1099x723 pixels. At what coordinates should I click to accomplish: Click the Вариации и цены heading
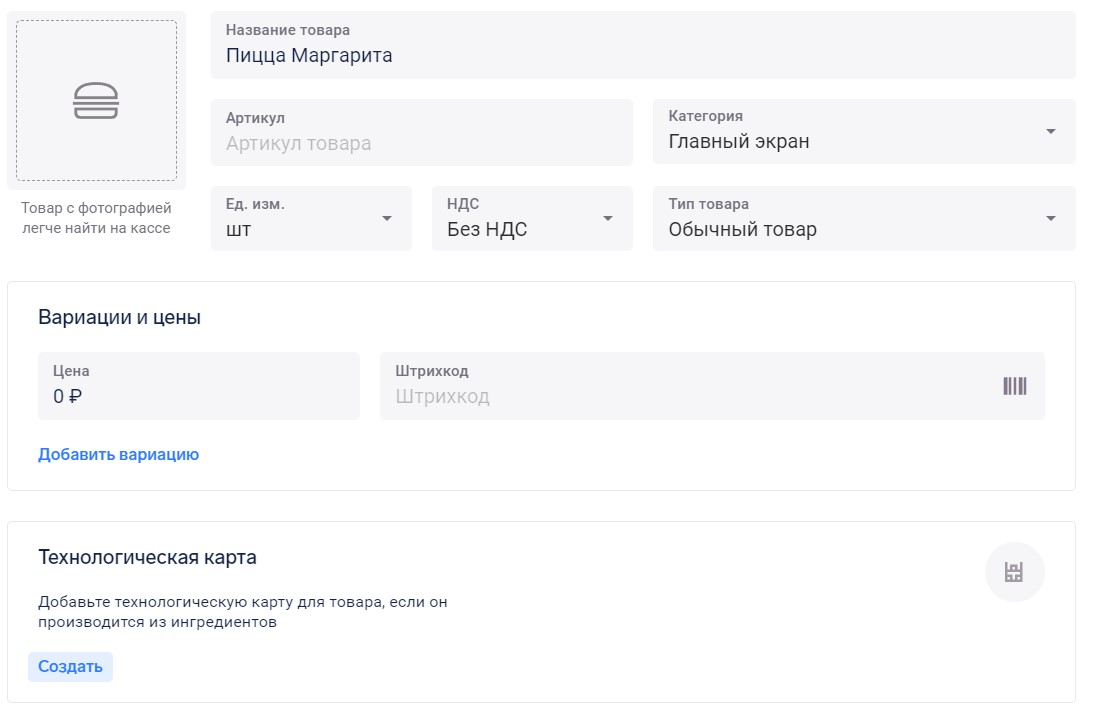coord(120,317)
